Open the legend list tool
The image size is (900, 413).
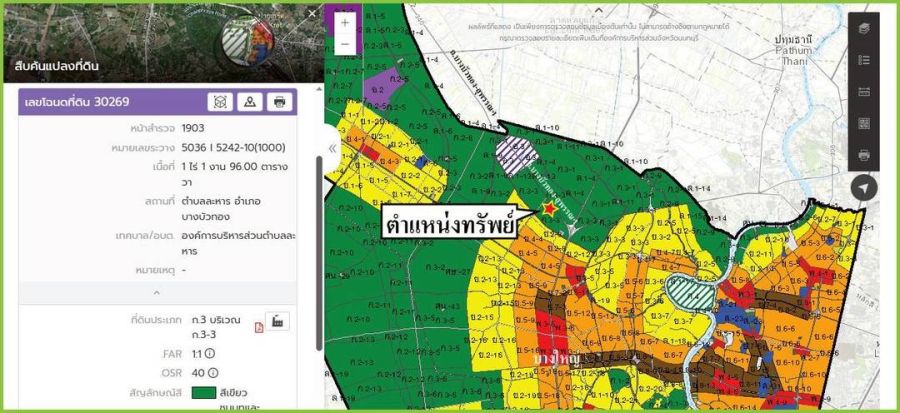(864, 60)
